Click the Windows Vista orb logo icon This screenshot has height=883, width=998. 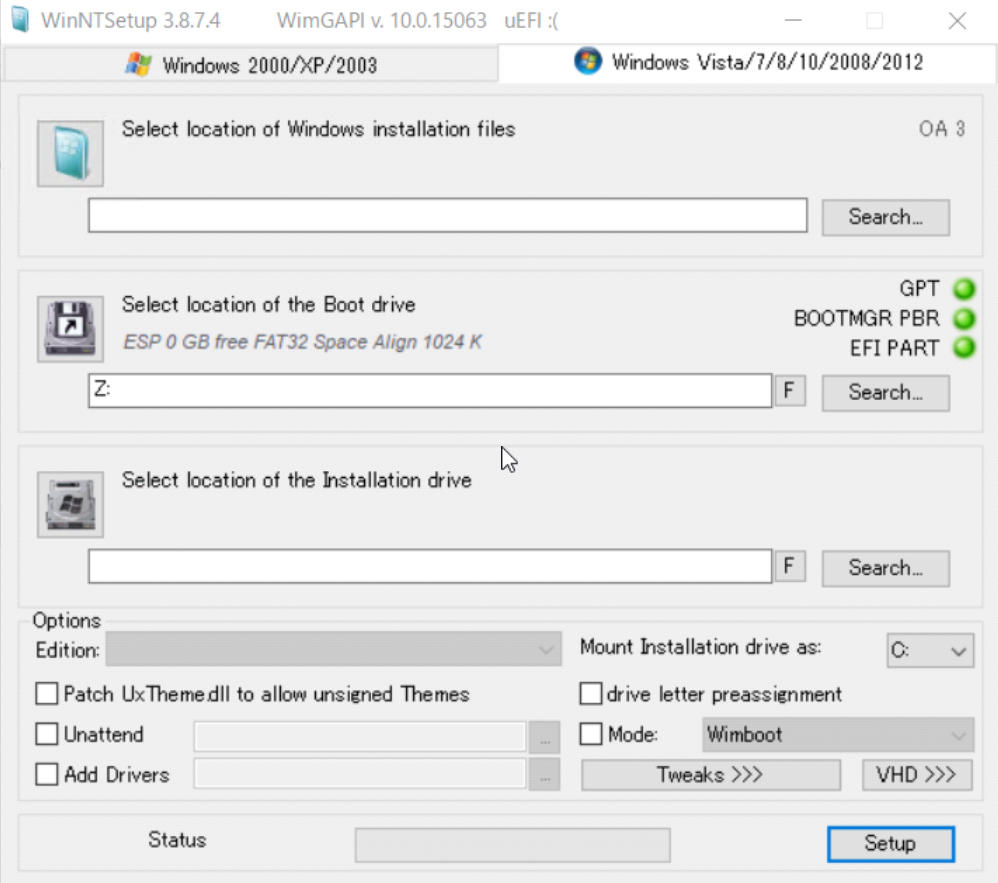[587, 61]
